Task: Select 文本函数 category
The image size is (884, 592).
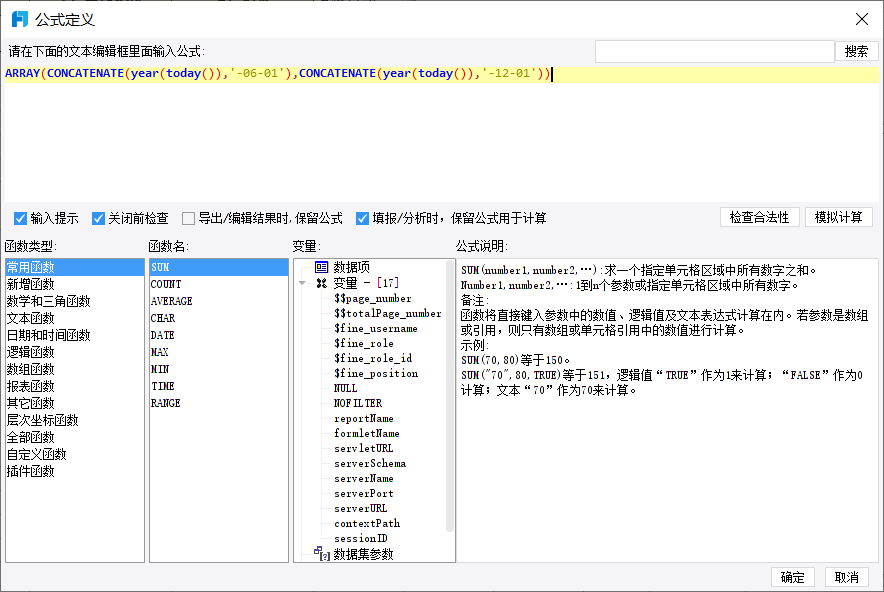Action: [74, 318]
